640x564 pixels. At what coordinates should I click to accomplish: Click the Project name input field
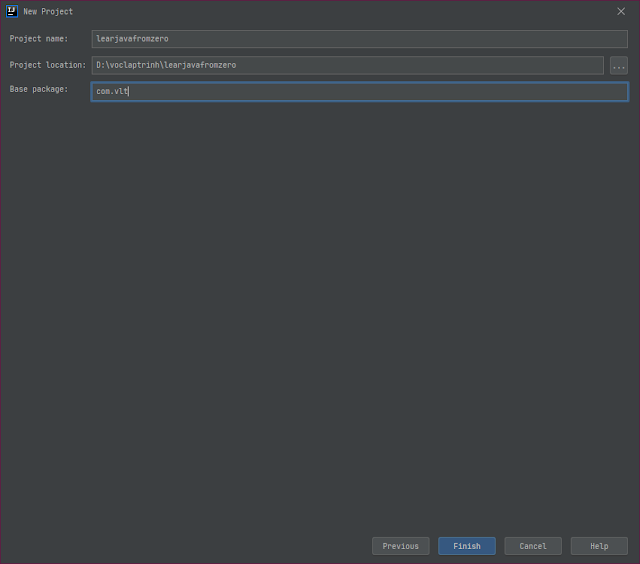tap(360, 39)
